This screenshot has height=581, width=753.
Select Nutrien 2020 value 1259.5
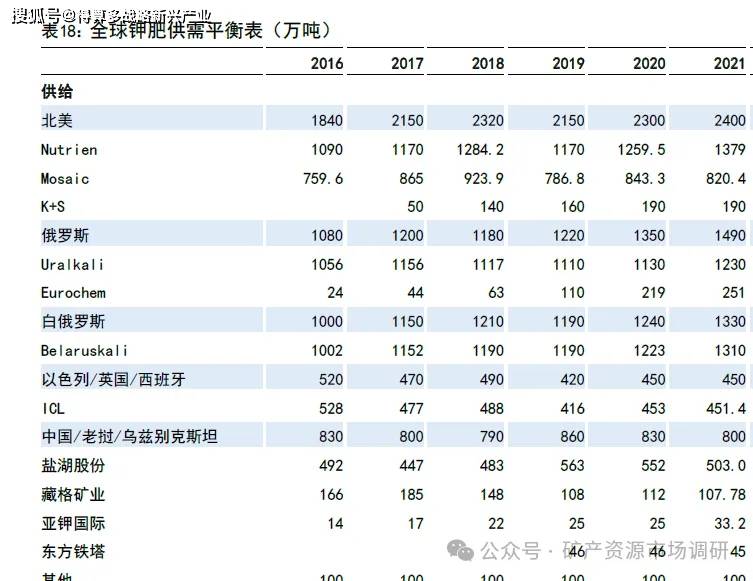click(642, 150)
